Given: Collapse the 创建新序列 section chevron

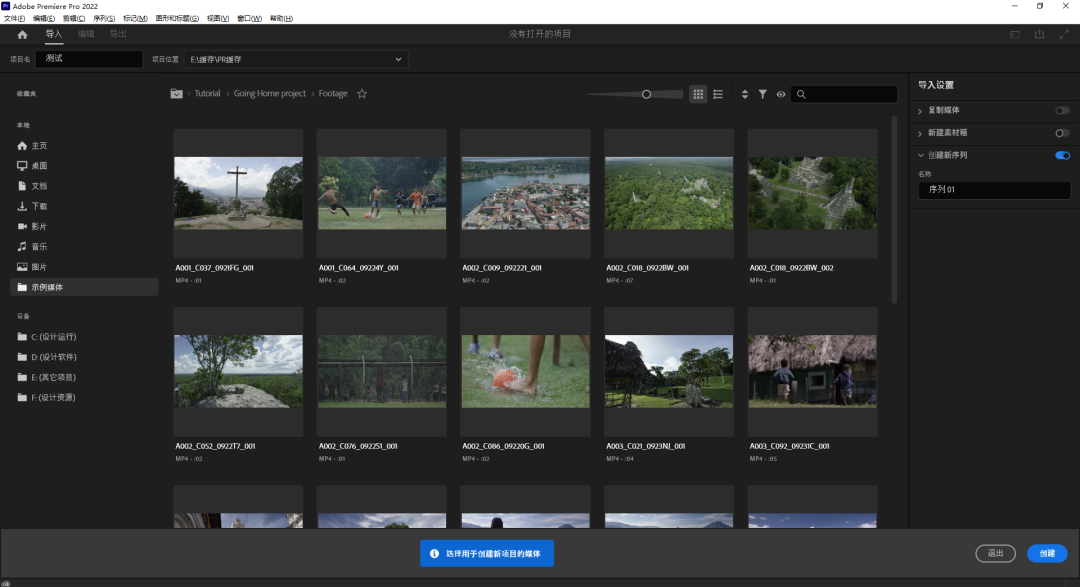Looking at the screenshot, I should 921,155.
